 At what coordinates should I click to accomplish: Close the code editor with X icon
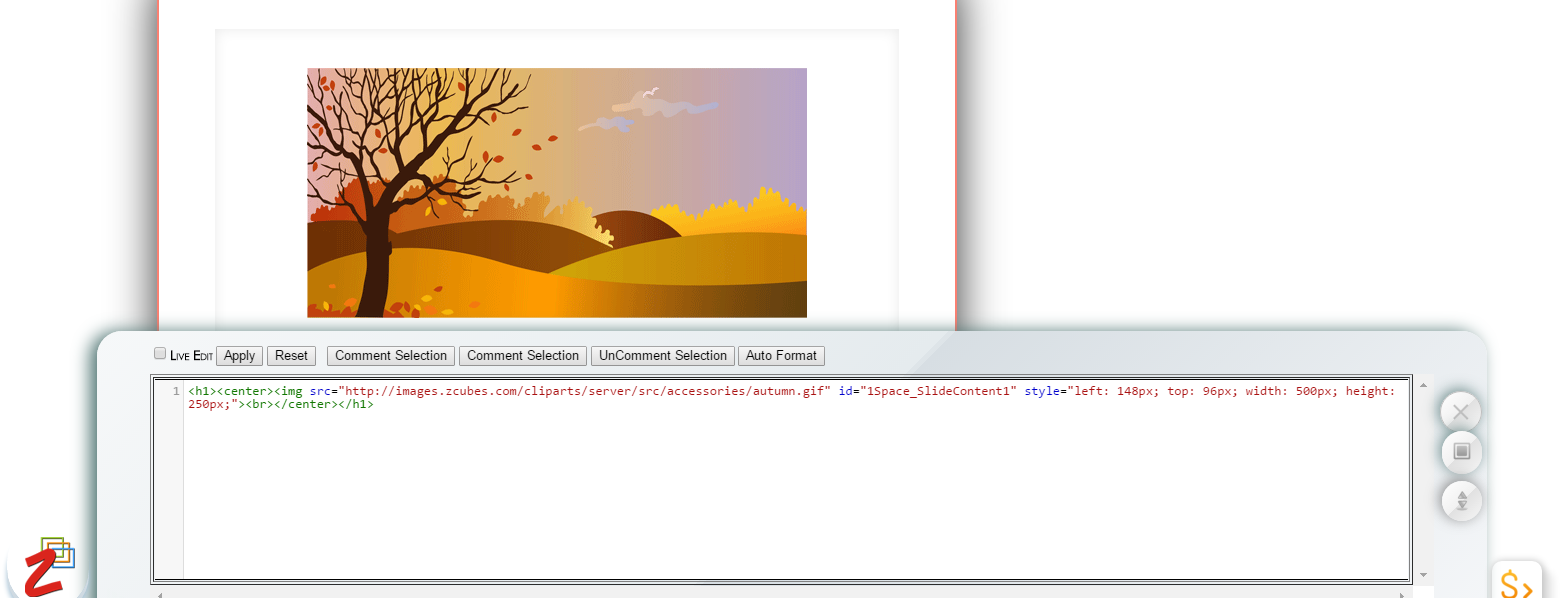click(x=1461, y=411)
